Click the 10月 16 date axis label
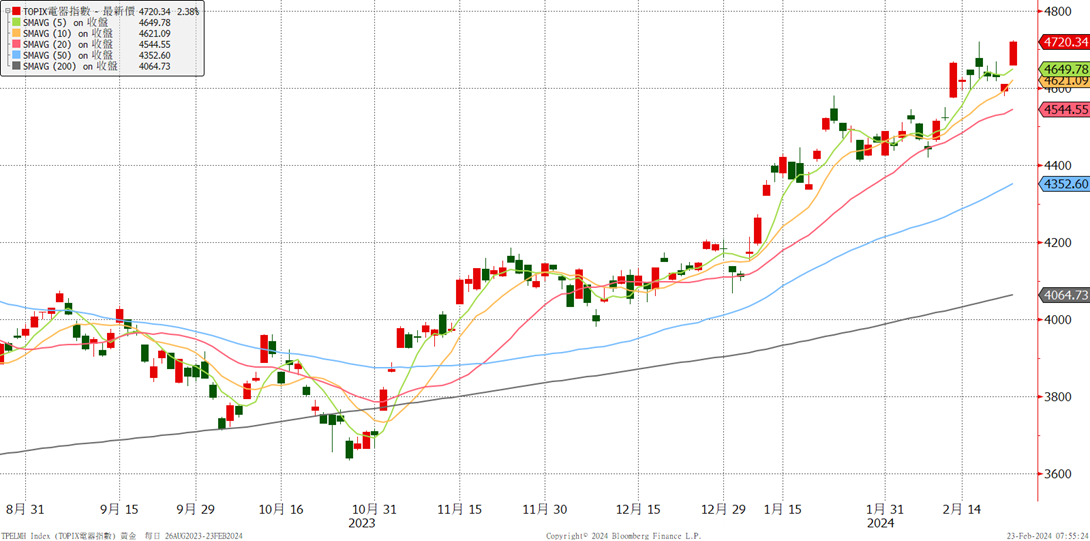 [282, 510]
